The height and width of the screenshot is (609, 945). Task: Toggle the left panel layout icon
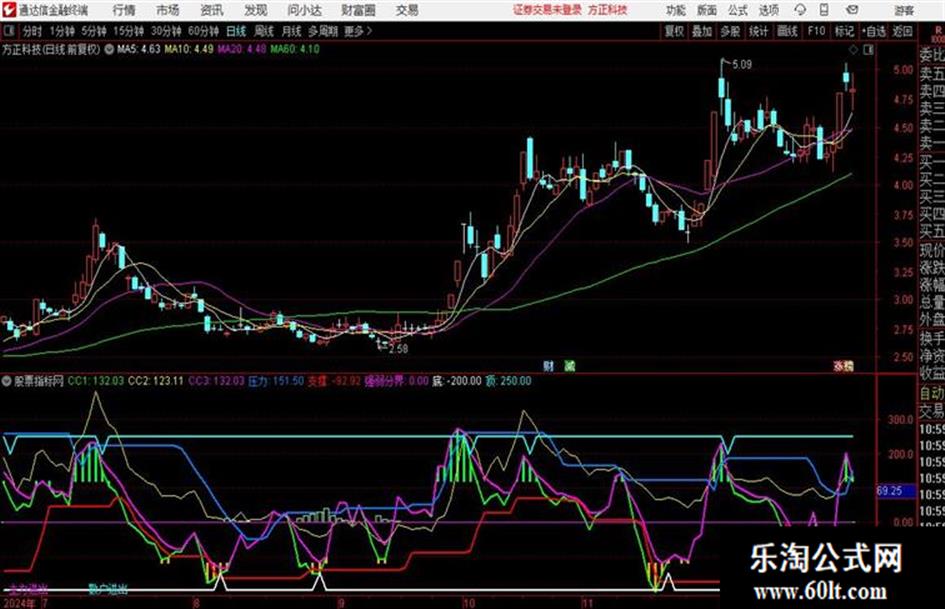point(8,31)
